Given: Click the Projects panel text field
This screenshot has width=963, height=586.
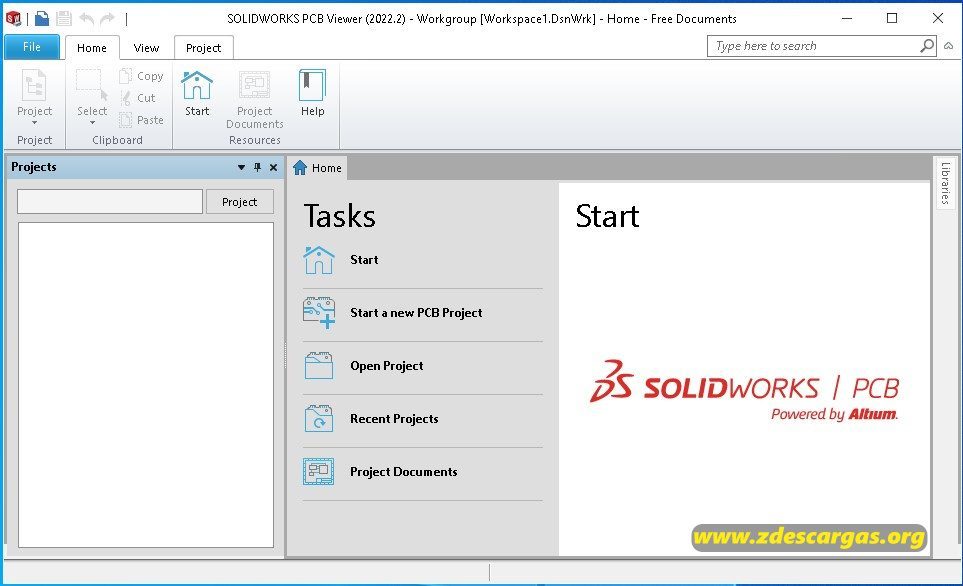Looking at the screenshot, I should click(110, 201).
